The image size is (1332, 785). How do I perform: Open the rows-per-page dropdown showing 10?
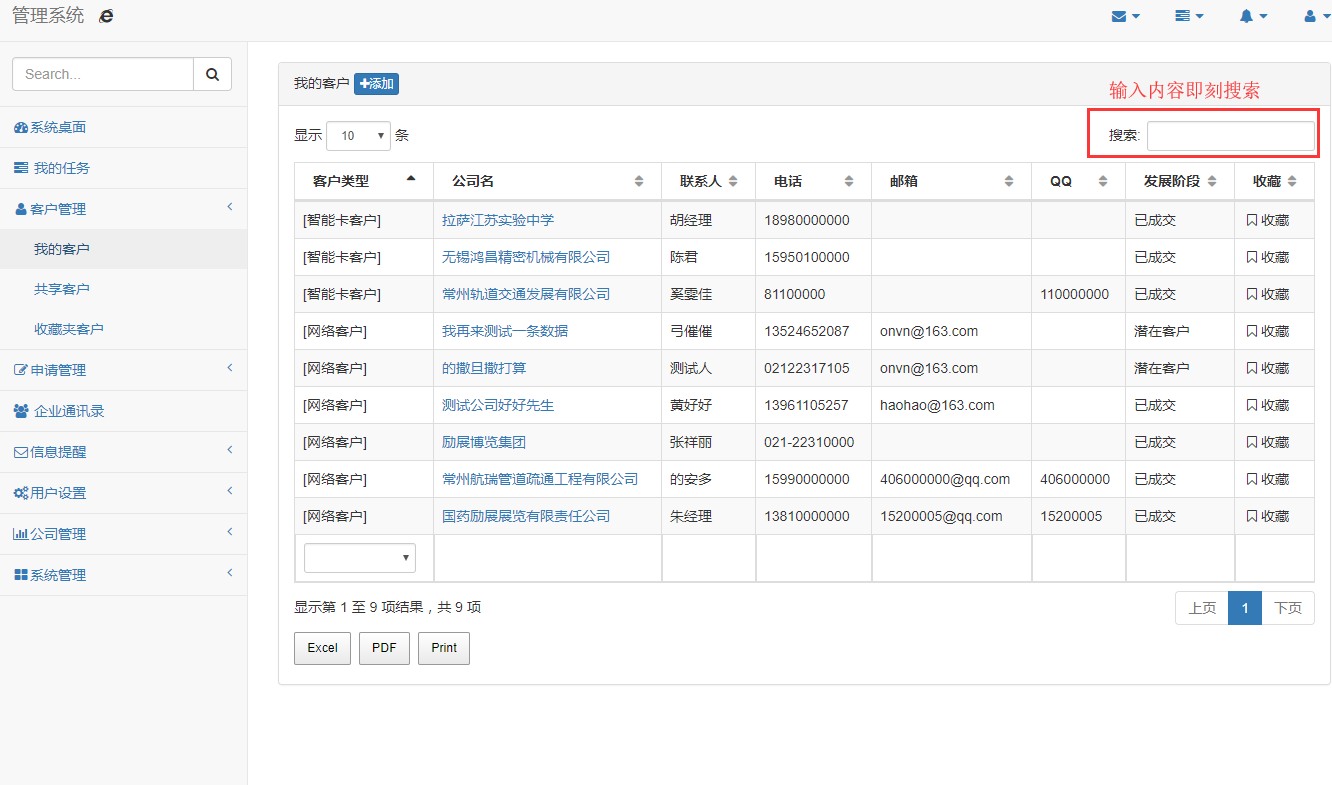click(x=358, y=136)
